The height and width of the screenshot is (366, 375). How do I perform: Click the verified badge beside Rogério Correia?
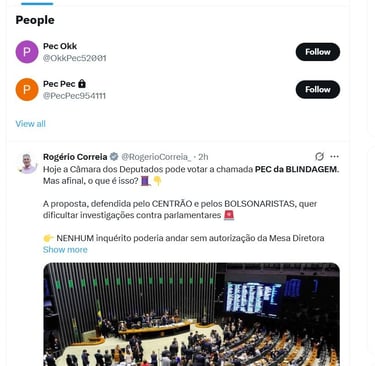(114, 156)
